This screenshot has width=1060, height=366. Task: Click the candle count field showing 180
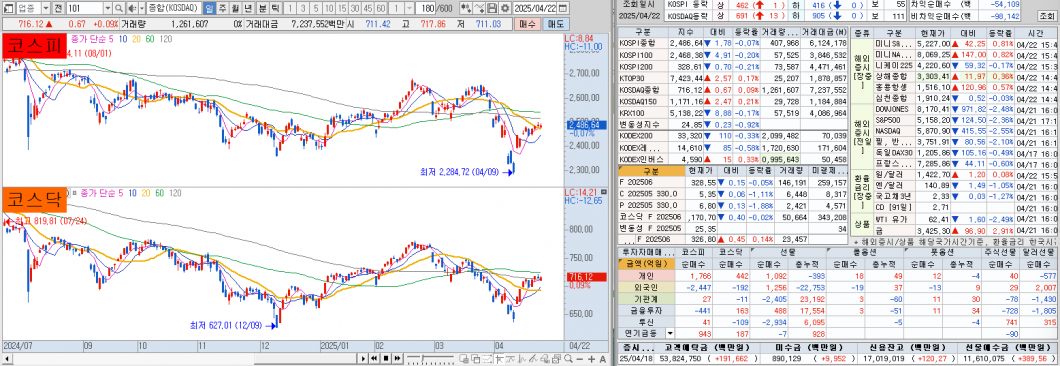coord(425,8)
